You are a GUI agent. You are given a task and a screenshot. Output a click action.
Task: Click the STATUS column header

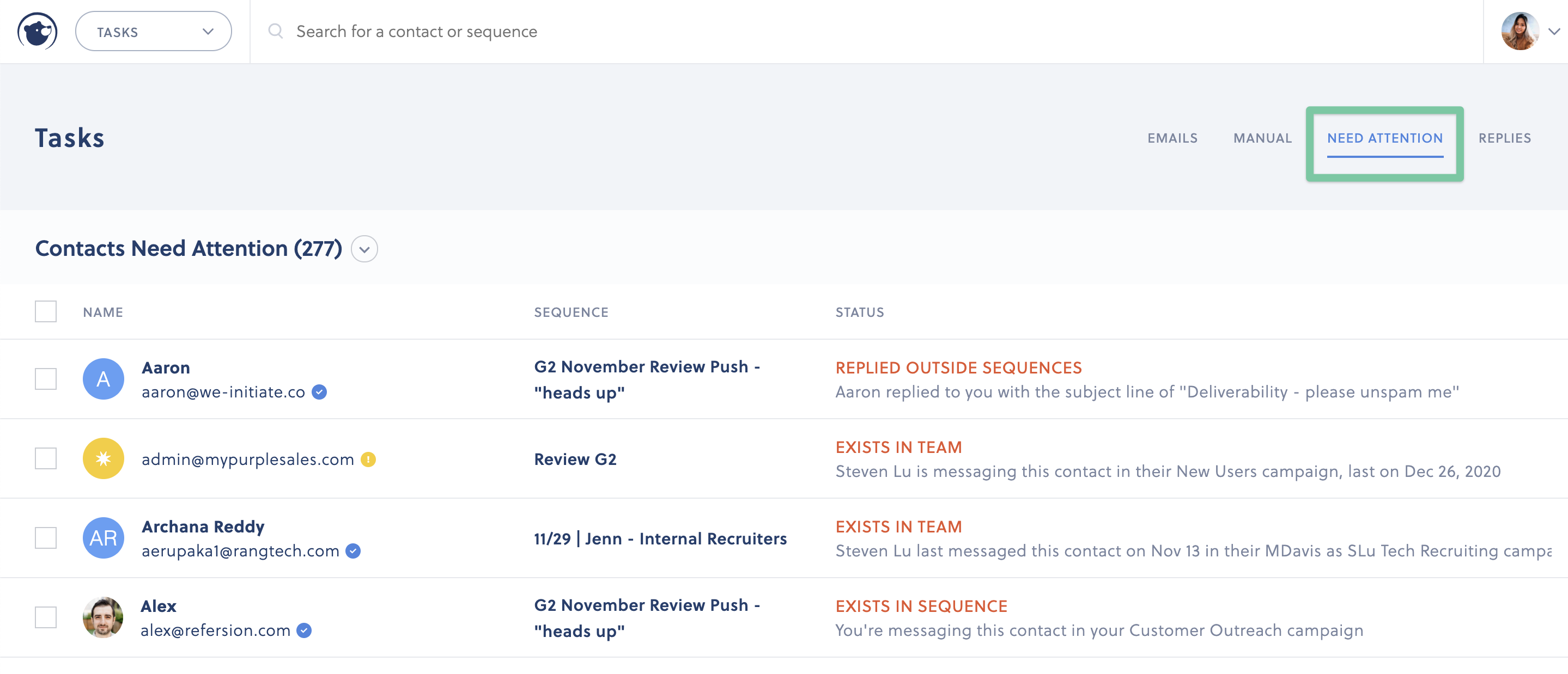point(860,313)
